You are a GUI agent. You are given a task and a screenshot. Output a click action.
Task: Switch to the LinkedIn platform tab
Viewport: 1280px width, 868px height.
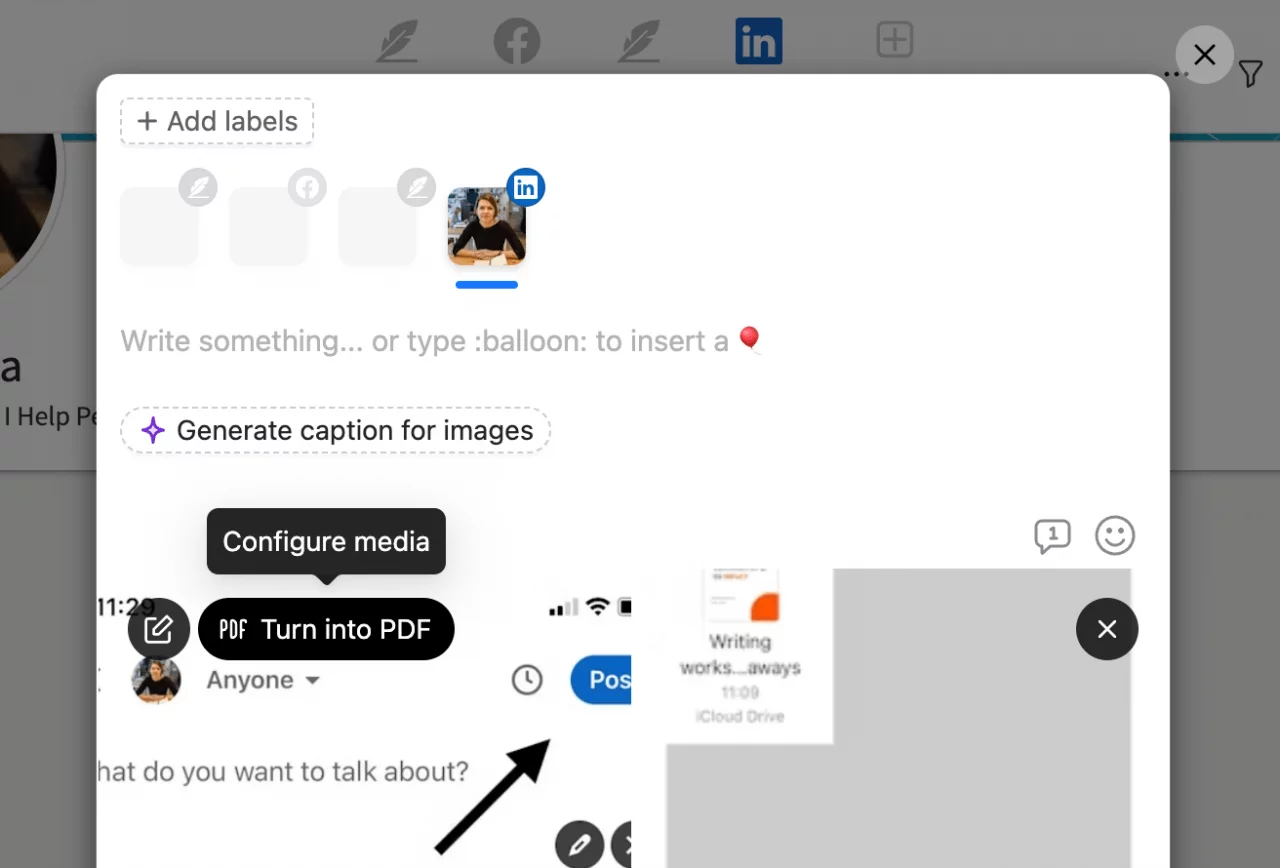[x=758, y=40]
